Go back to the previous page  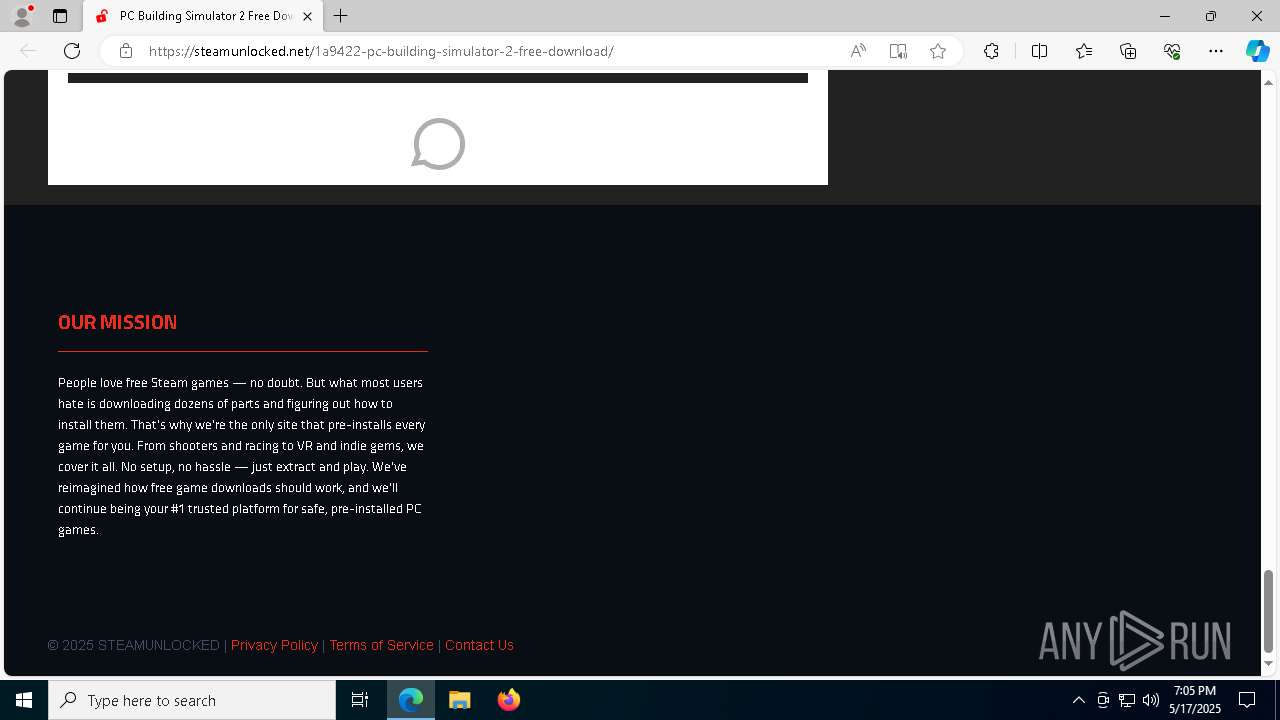tap(28, 51)
